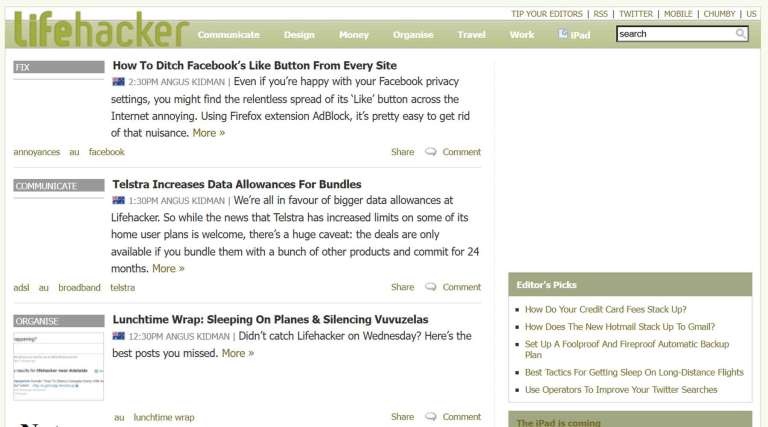The width and height of the screenshot is (768, 427).
Task: Open the Organise navigation menu
Action: (413, 35)
